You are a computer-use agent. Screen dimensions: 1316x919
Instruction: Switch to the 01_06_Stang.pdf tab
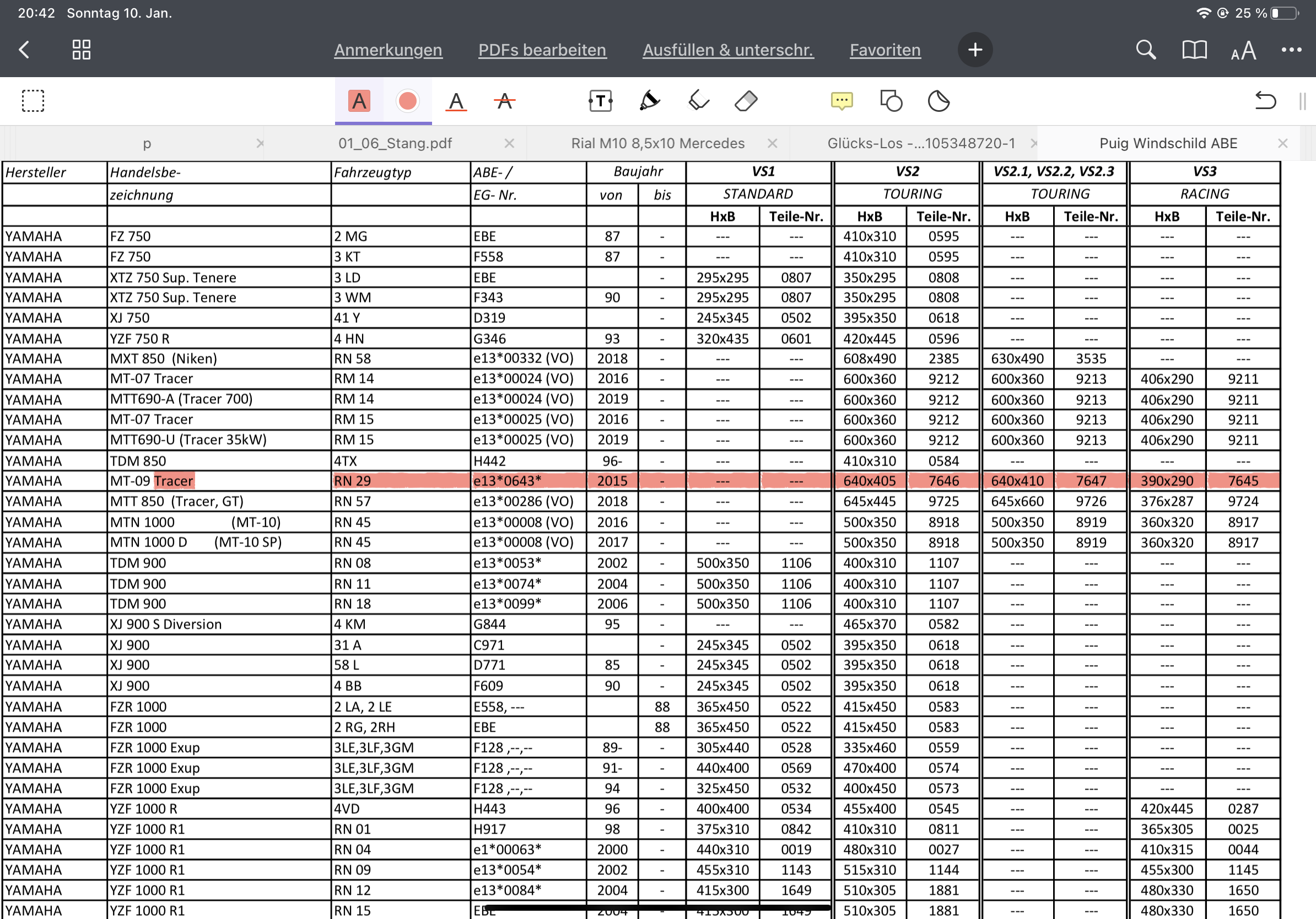point(395,143)
